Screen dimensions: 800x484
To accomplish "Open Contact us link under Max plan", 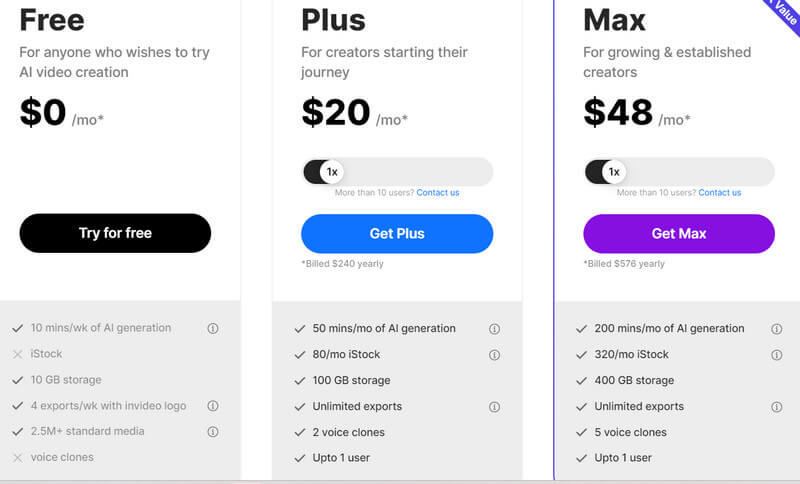I will [x=720, y=193].
